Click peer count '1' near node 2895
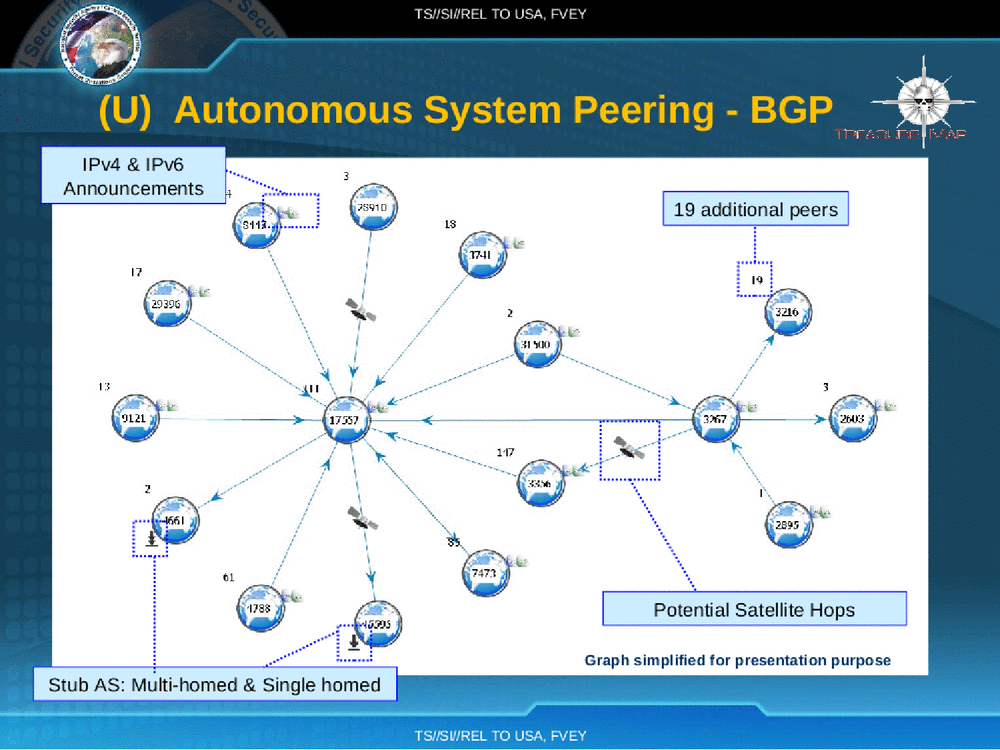1000x750 pixels. coord(761,493)
